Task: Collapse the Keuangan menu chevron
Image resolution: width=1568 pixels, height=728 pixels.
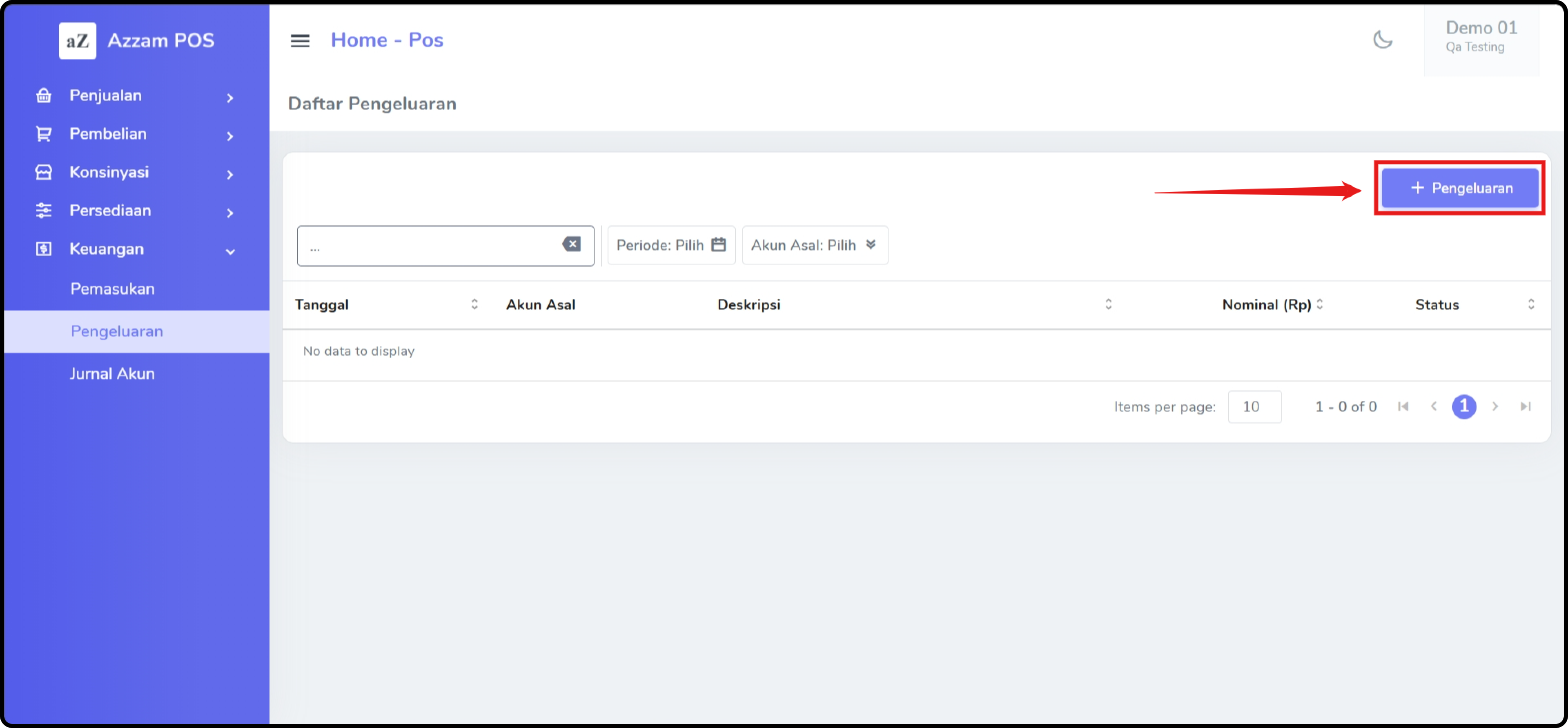Action: (230, 251)
